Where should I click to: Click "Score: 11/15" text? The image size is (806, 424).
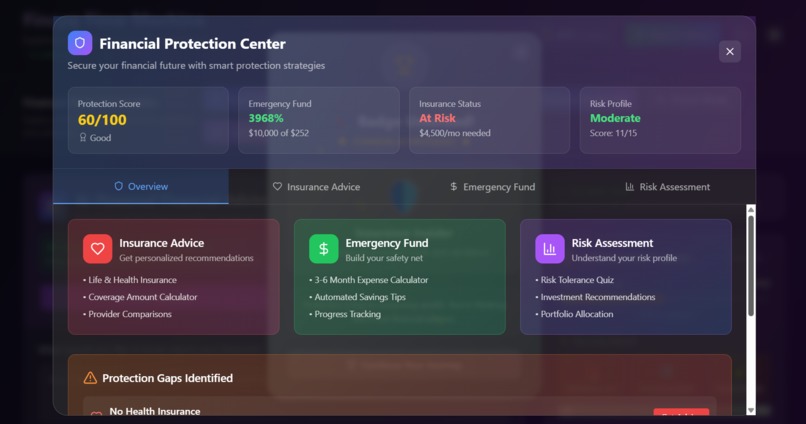coord(613,133)
